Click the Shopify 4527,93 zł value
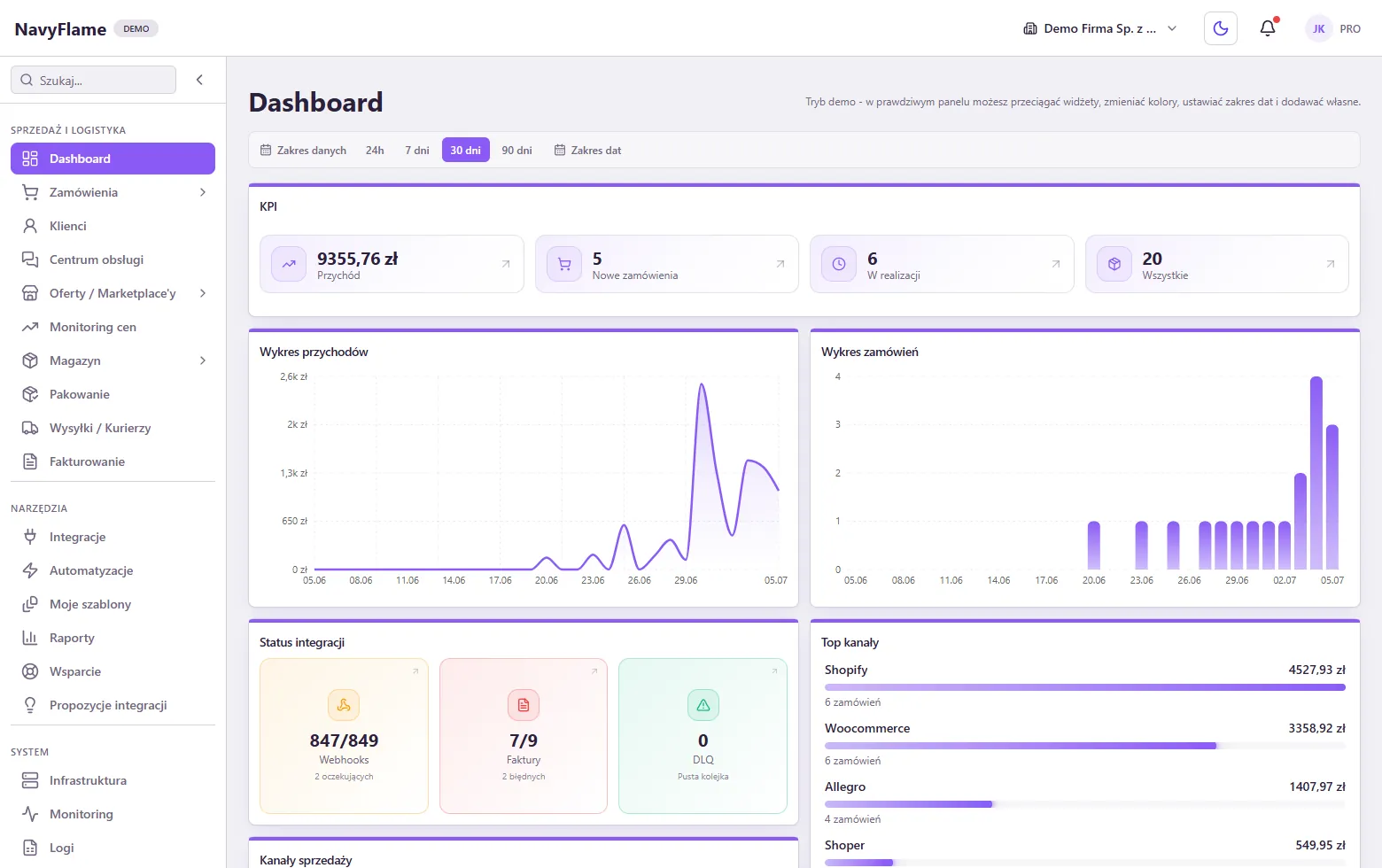 1316,670
